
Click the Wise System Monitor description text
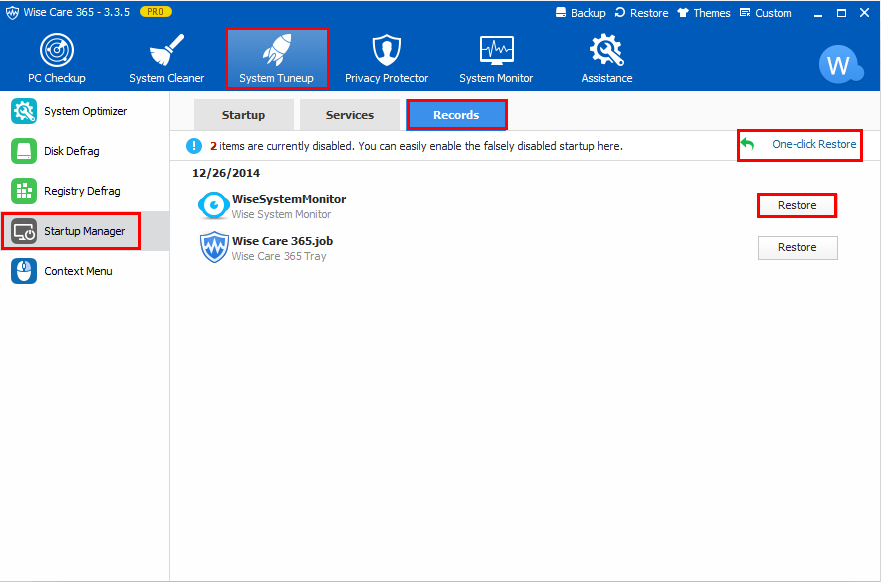tap(281, 214)
